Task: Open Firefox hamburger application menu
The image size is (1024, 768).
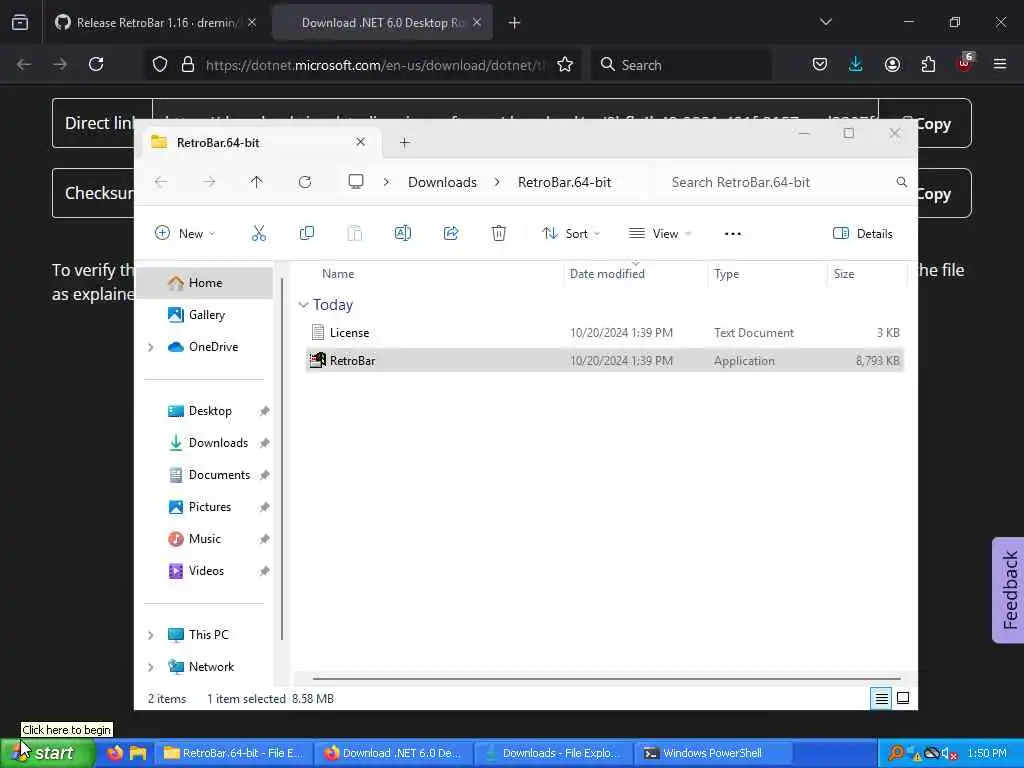Action: click(1000, 64)
